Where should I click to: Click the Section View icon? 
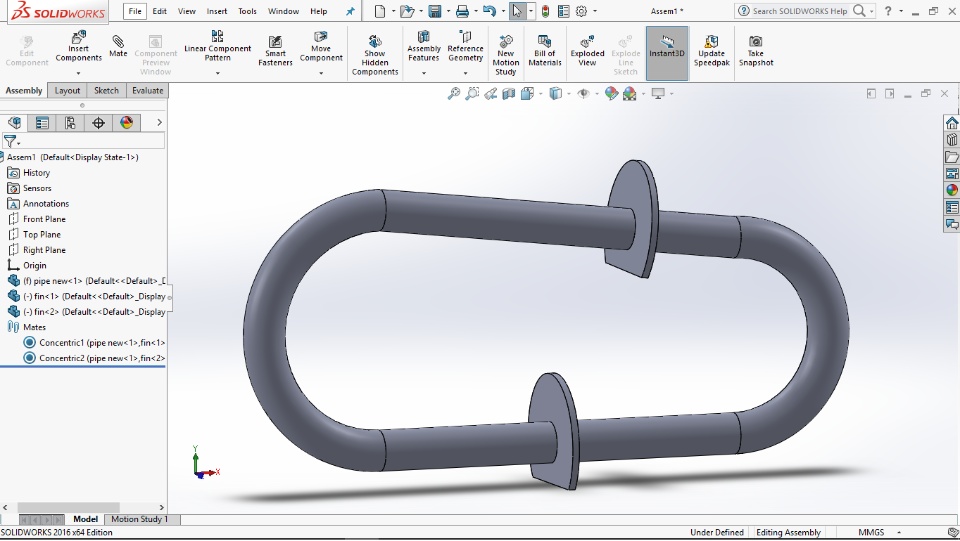click(508, 94)
